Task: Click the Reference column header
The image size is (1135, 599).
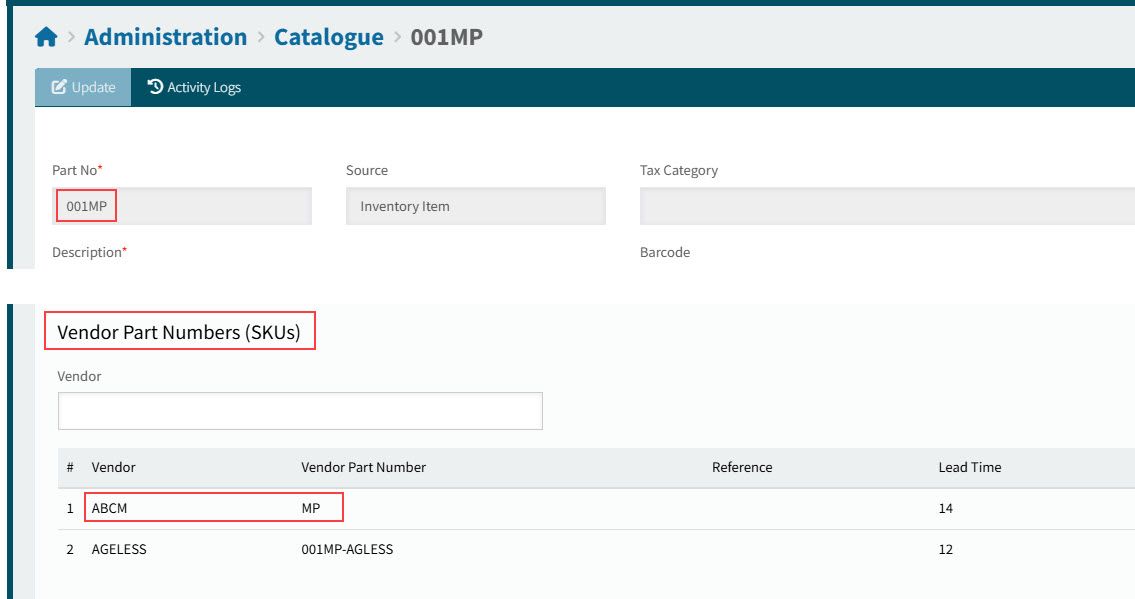Action: point(742,467)
